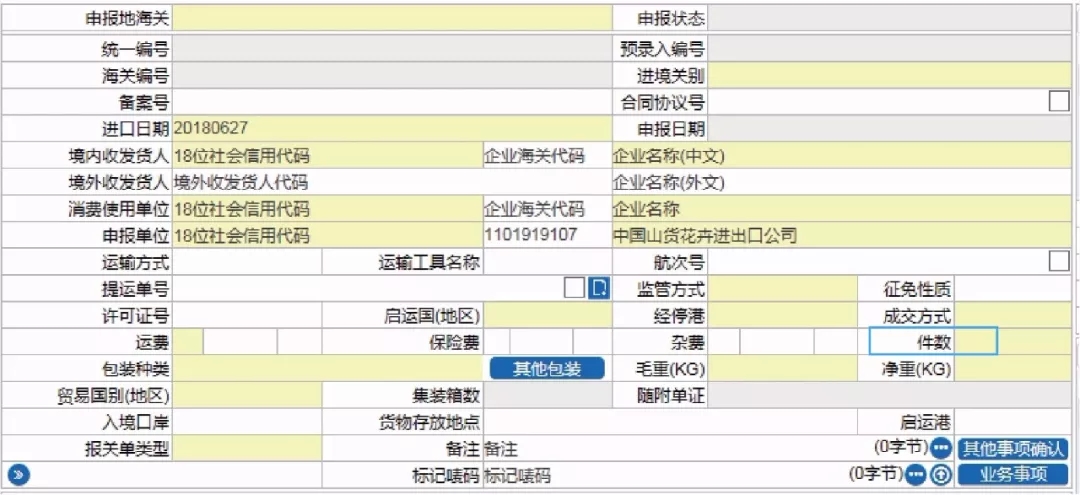The height and width of the screenshot is (495, 1080).
Task: Focus the 入境口岸 input field
Action: pos(247,421)
